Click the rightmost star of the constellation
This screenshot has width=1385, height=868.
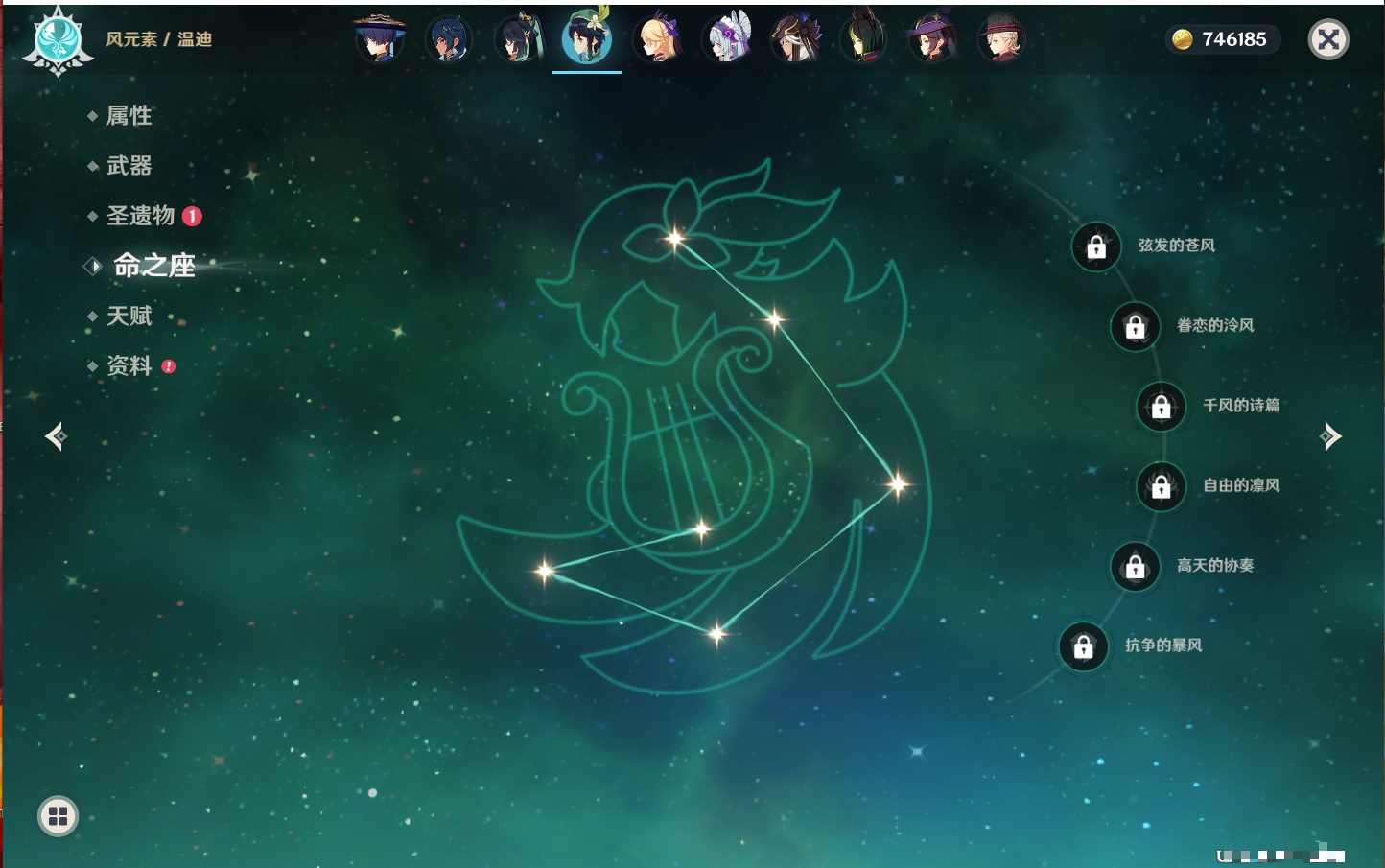[898, 484]
